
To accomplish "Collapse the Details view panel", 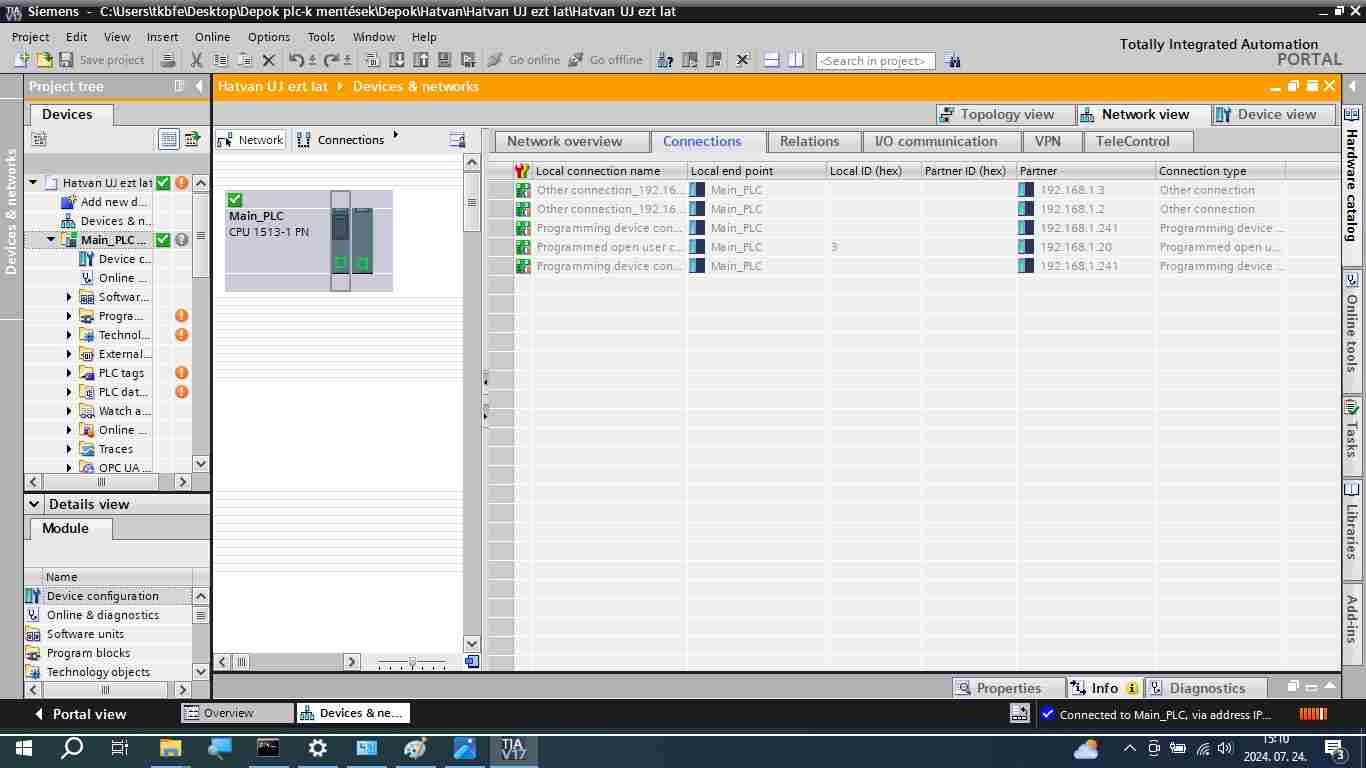I will click(34, 504).
